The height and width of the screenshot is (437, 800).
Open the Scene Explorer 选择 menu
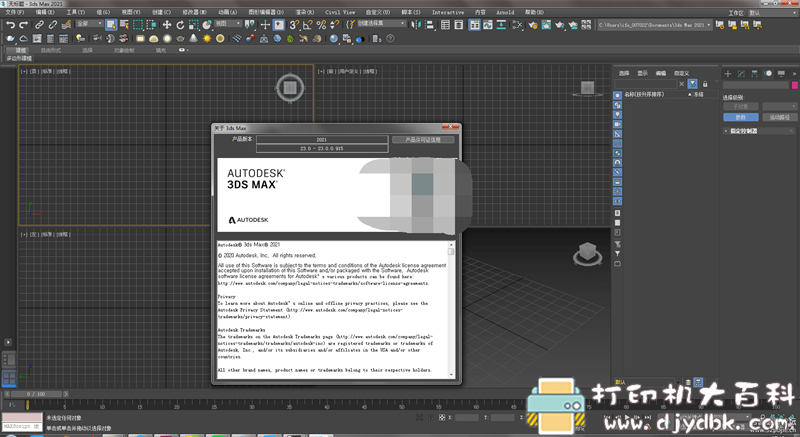[623, 73]
